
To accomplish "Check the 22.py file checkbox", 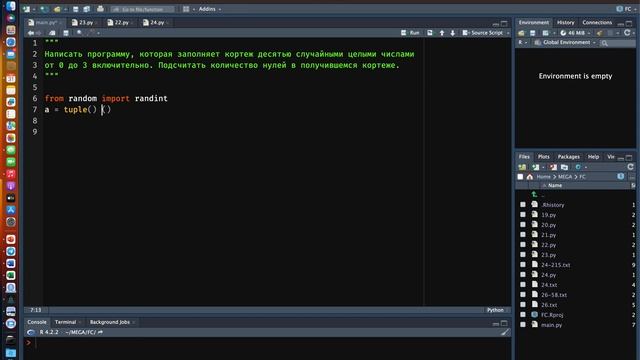I will tap(523, 244).
